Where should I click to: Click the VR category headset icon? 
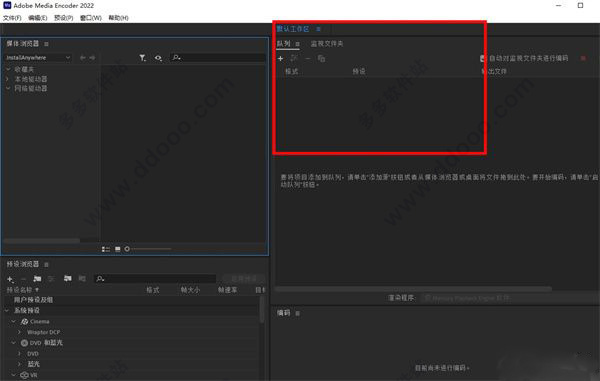click(24, 375)
